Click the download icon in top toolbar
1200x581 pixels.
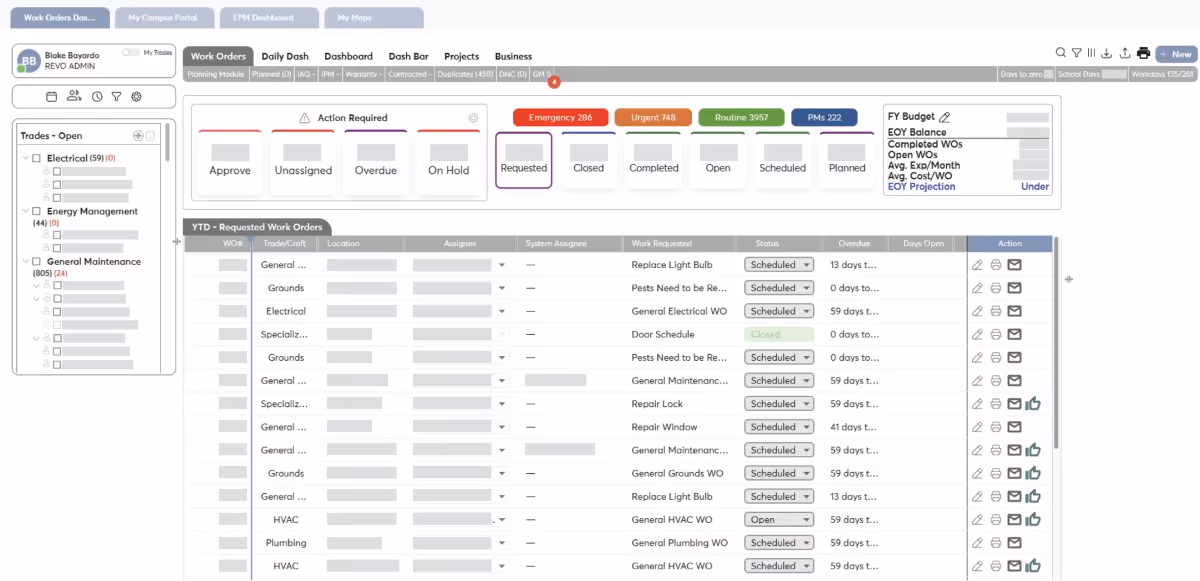click(x=1107, y=54)
